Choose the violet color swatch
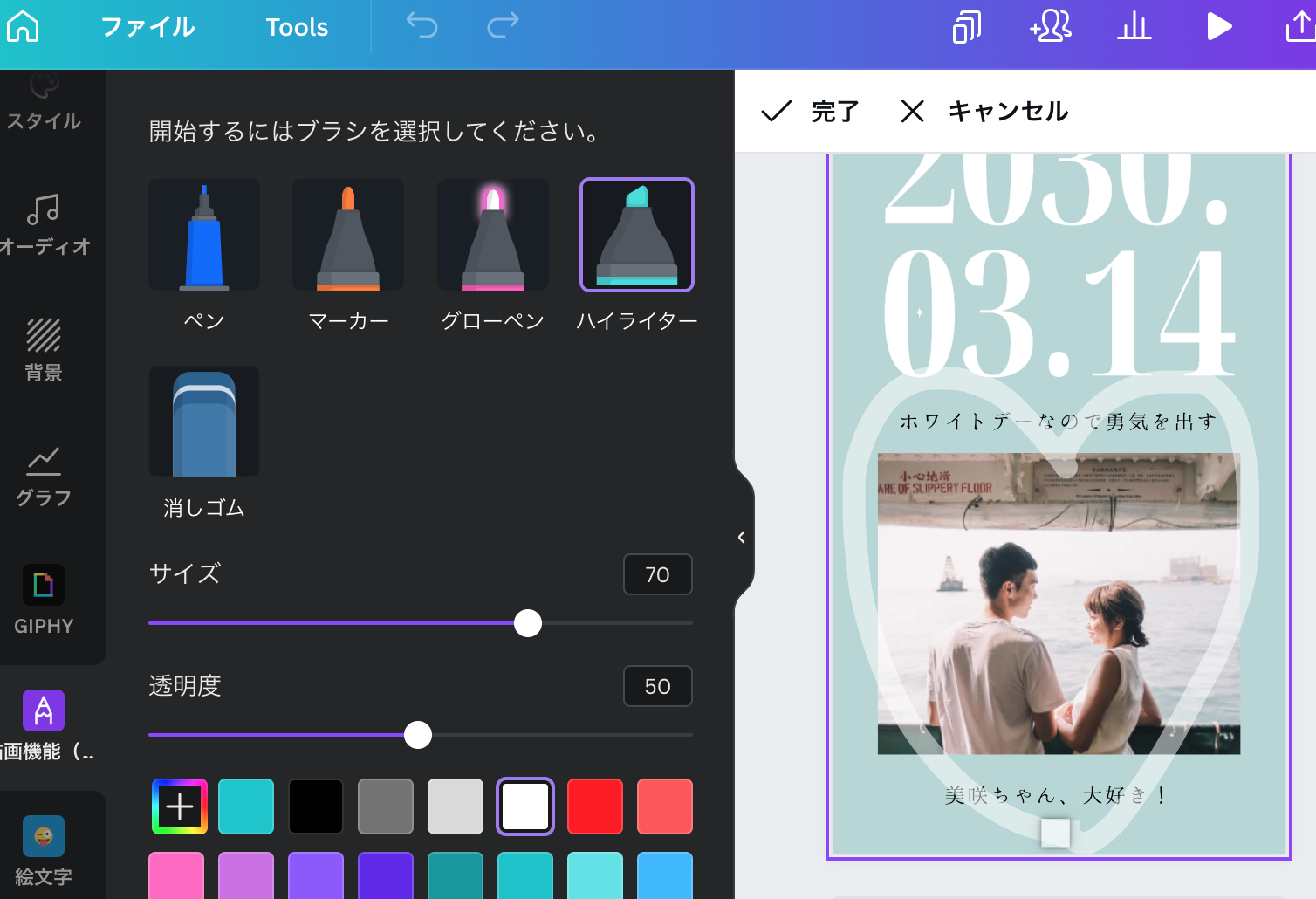 [x=316, y=875]
